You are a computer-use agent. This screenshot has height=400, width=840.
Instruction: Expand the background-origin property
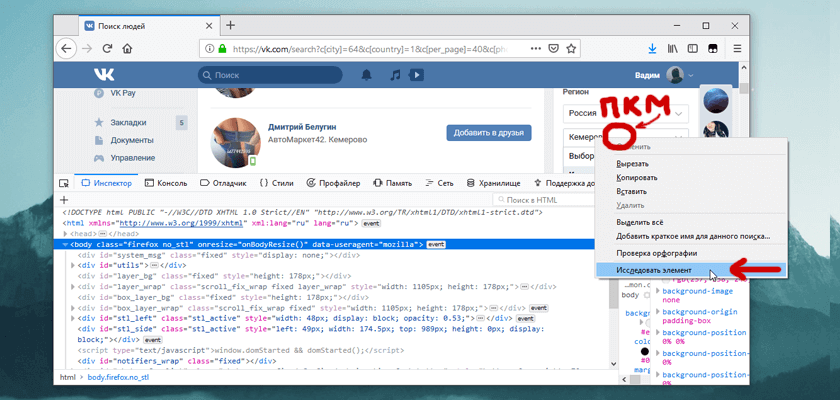click(x=658, y=312)
